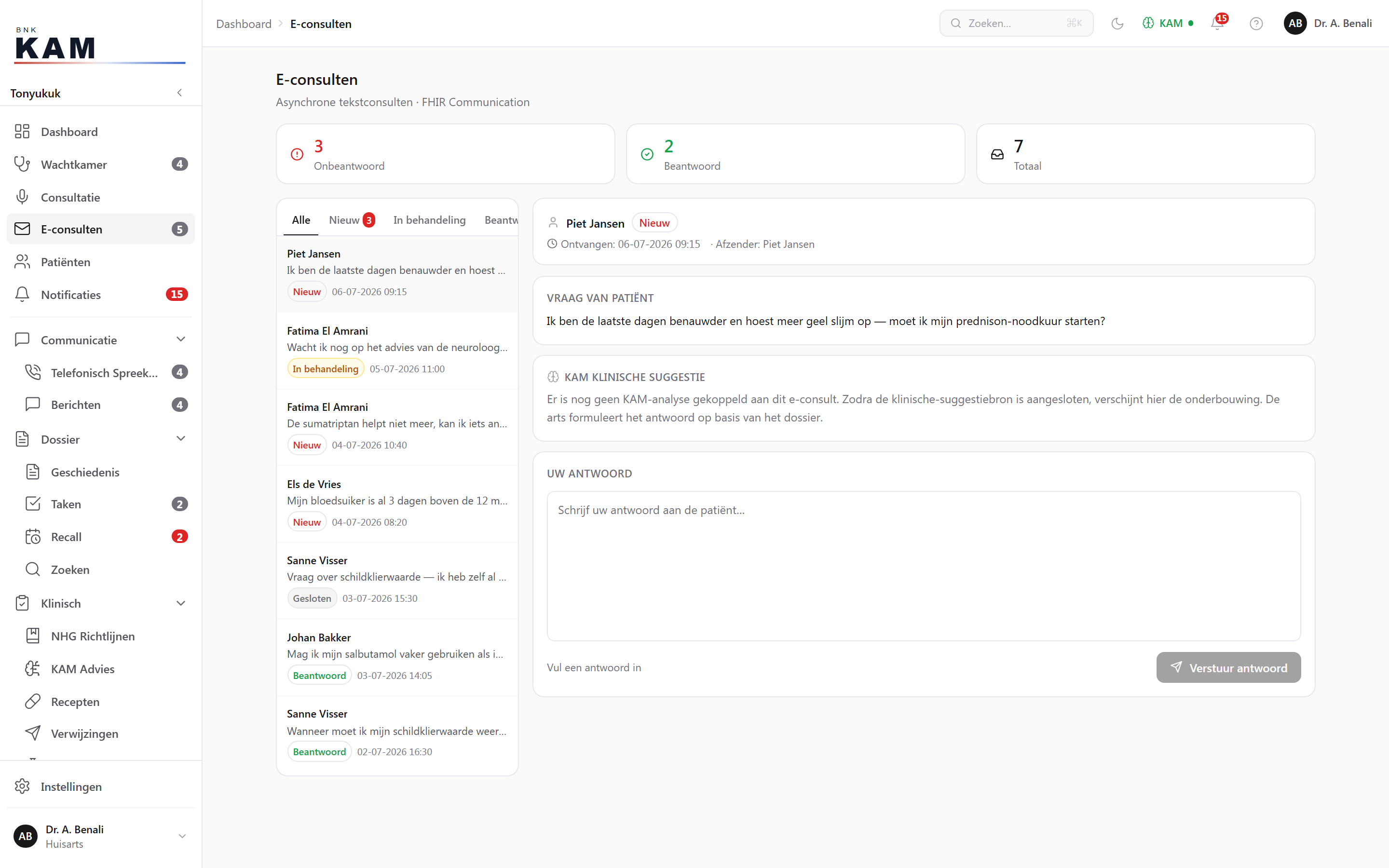
Task: Click the Notificaties bell icon in sidebar
Action: click(x=22, y=295)
